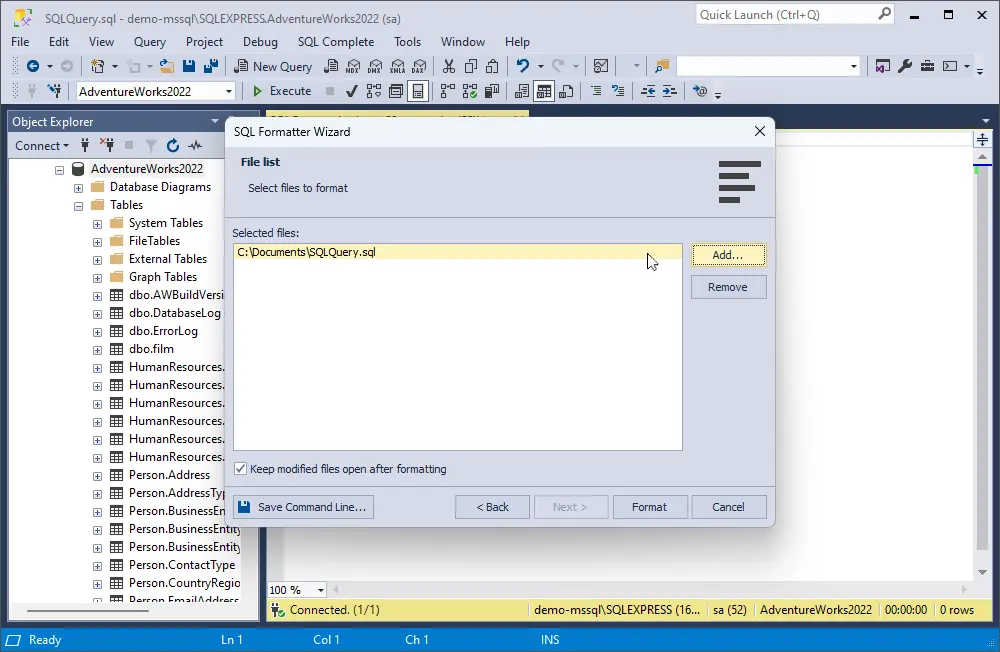Click the Undo icon on the toolbar
This screenshot has width=1000, height=652.
pyautogui.click(x=521, y=66)
